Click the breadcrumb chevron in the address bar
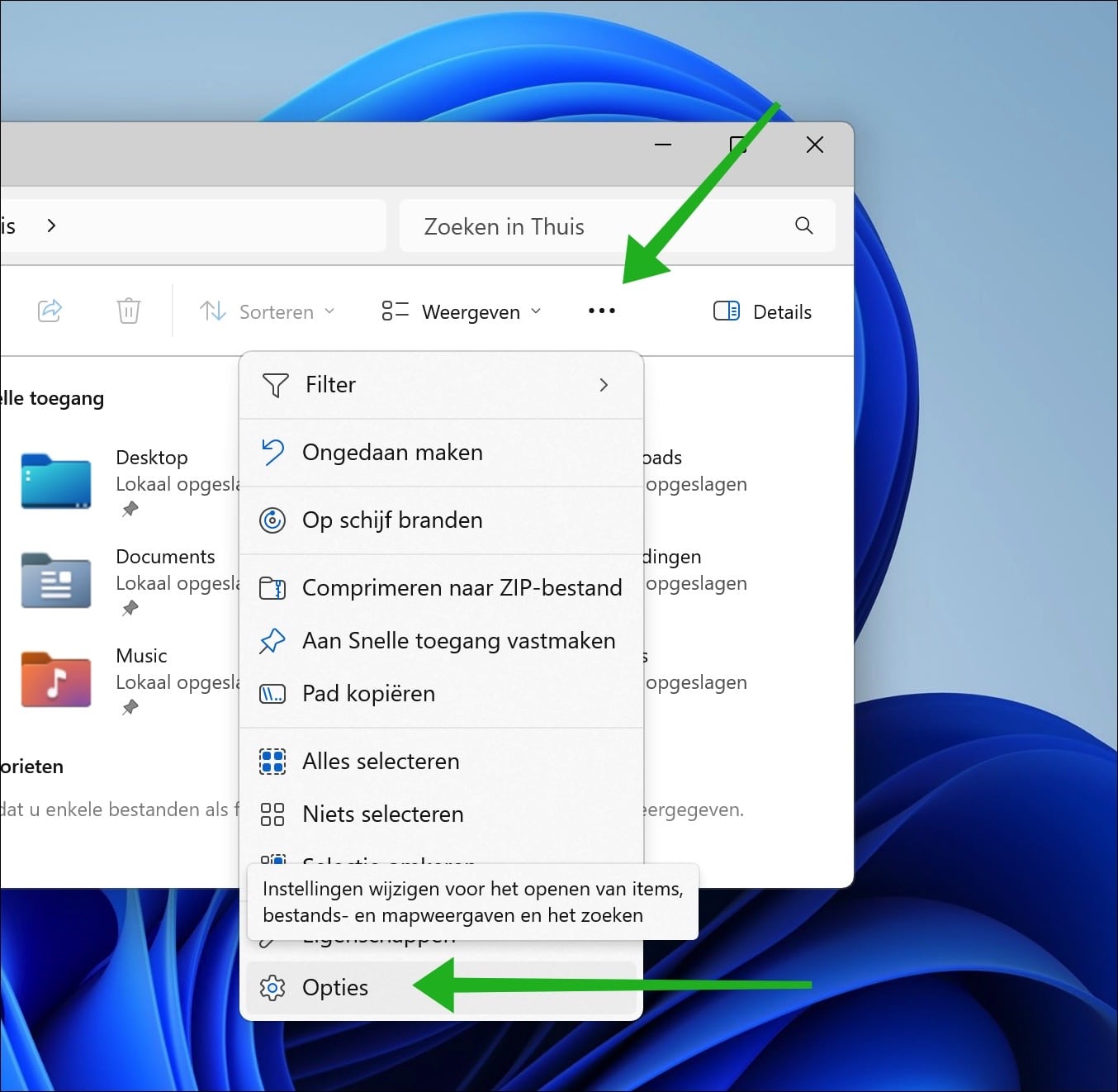The height and width of the screenshot is (1092, 1118). pos(51,226)
